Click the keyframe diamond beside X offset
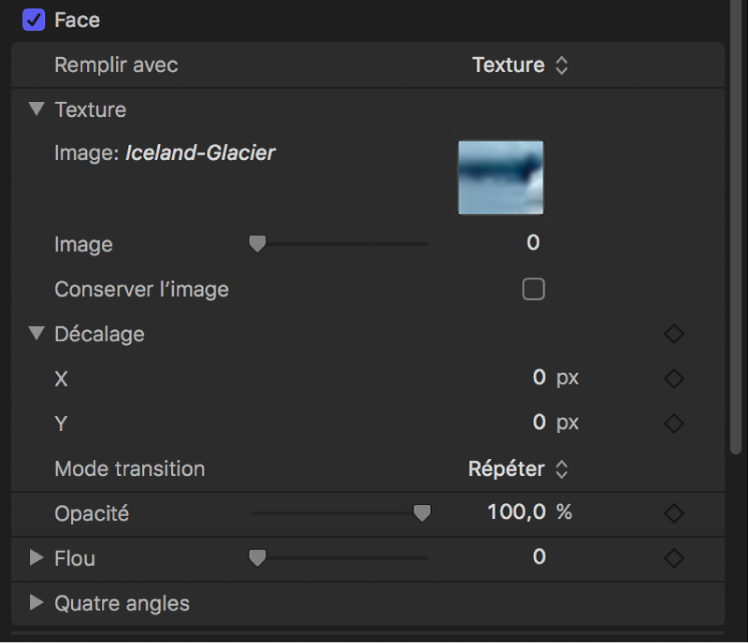This screenshot has height=643, width=748. pyautogui.click(x=674, y=379)
